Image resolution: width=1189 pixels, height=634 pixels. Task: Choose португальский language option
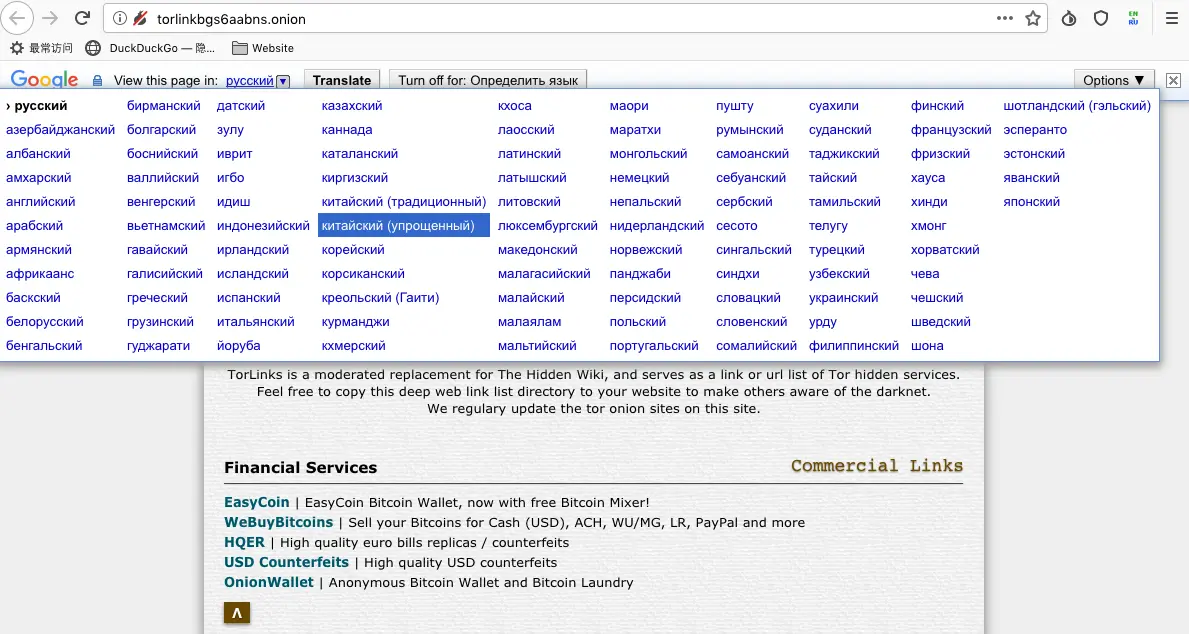[654, 345]
